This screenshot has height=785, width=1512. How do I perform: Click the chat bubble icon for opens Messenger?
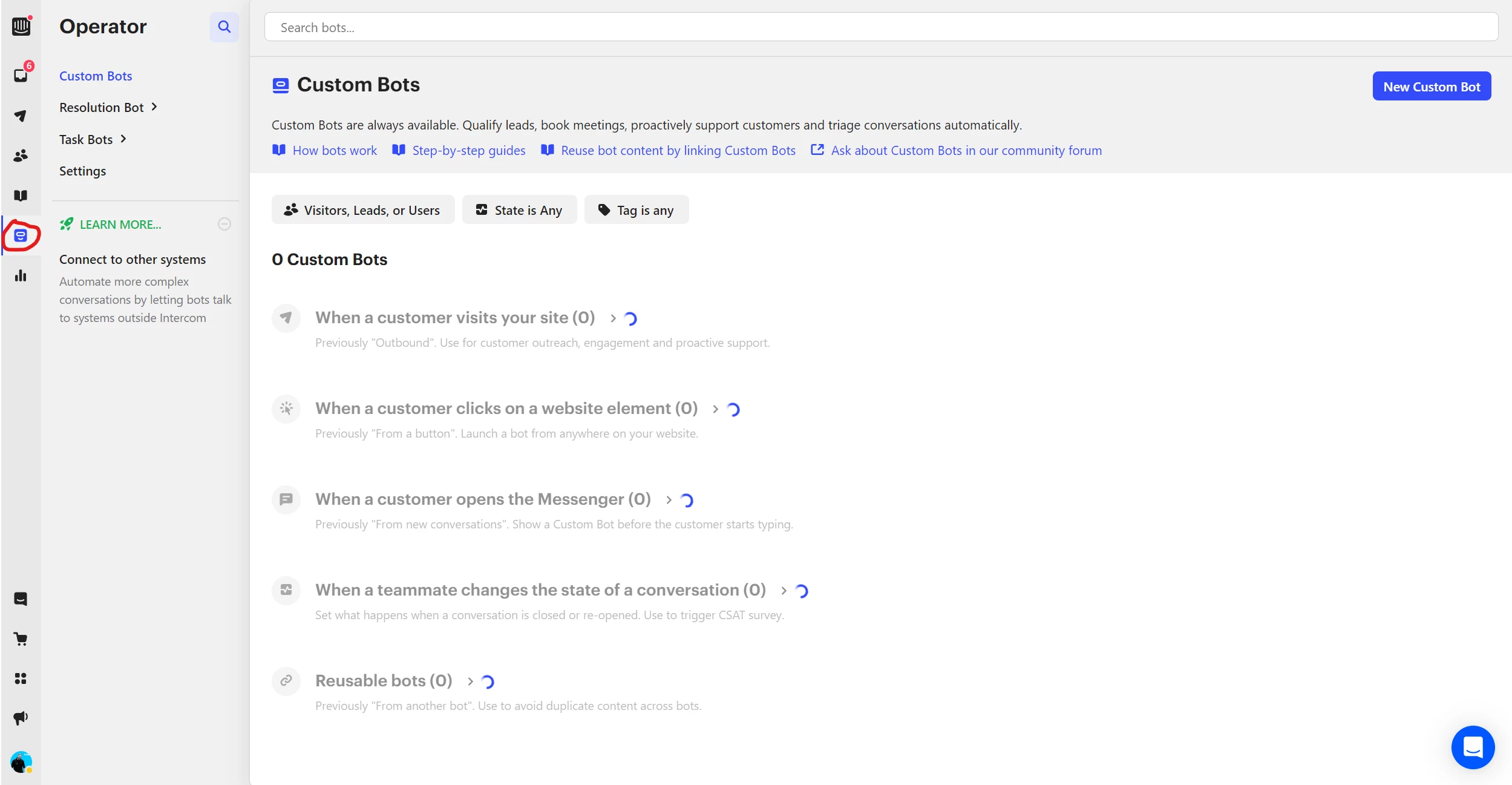[x=286, y=499]
